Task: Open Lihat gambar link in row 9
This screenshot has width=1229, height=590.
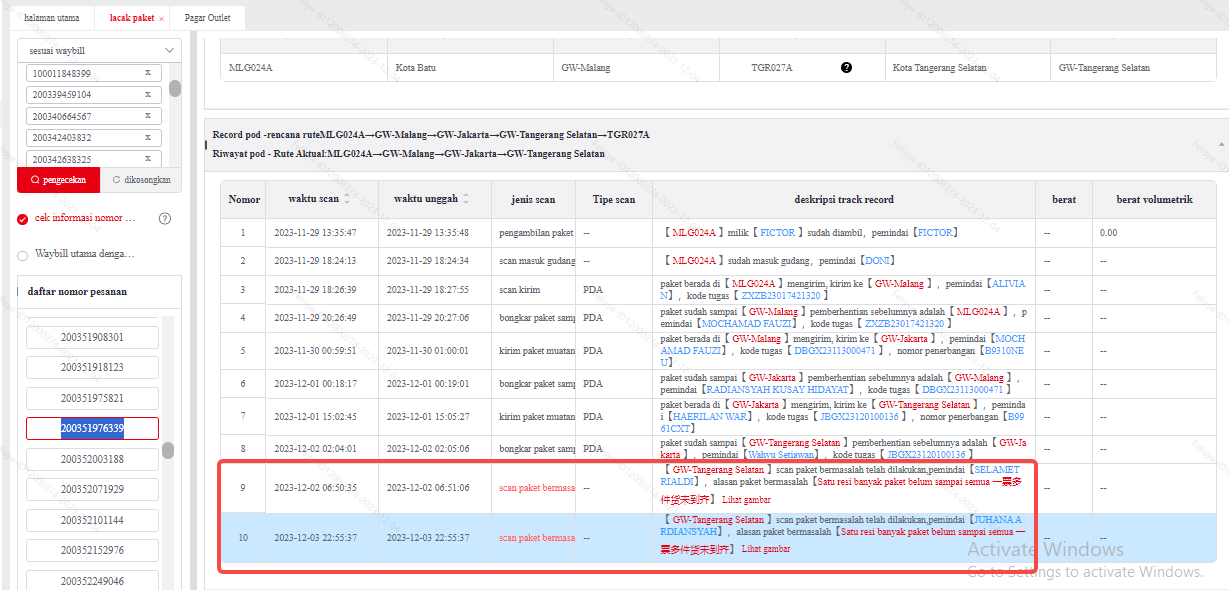Action: click(746, 499)
